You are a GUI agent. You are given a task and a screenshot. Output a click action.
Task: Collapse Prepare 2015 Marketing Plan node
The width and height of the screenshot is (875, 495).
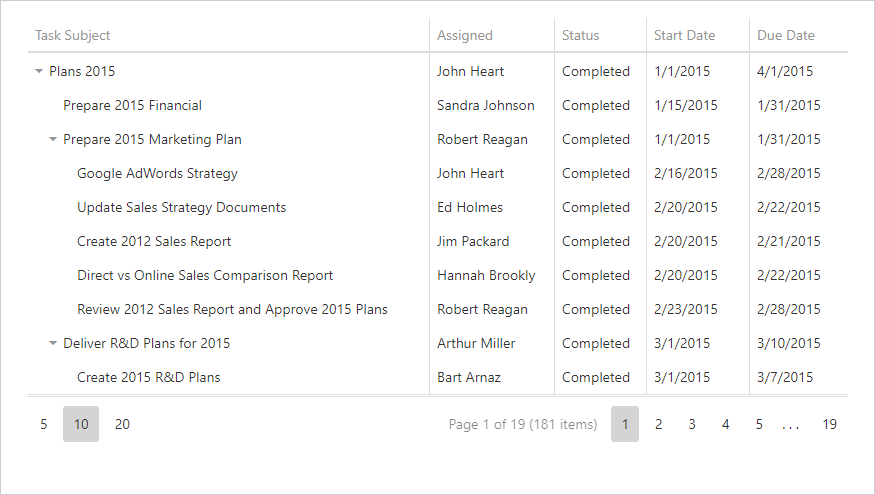[x=53, y=140]
